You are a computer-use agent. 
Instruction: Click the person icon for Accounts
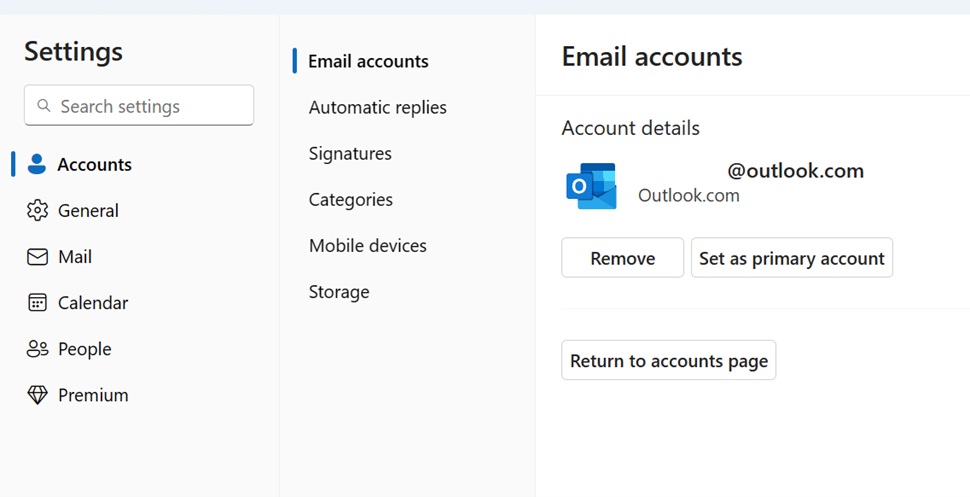(37, 165)
